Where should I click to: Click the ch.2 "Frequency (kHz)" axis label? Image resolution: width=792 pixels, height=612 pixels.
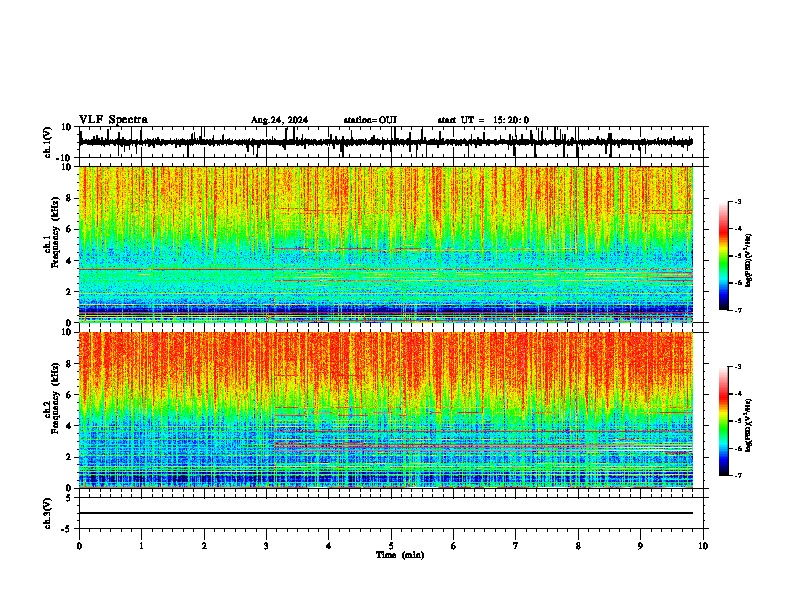point(55,397)
